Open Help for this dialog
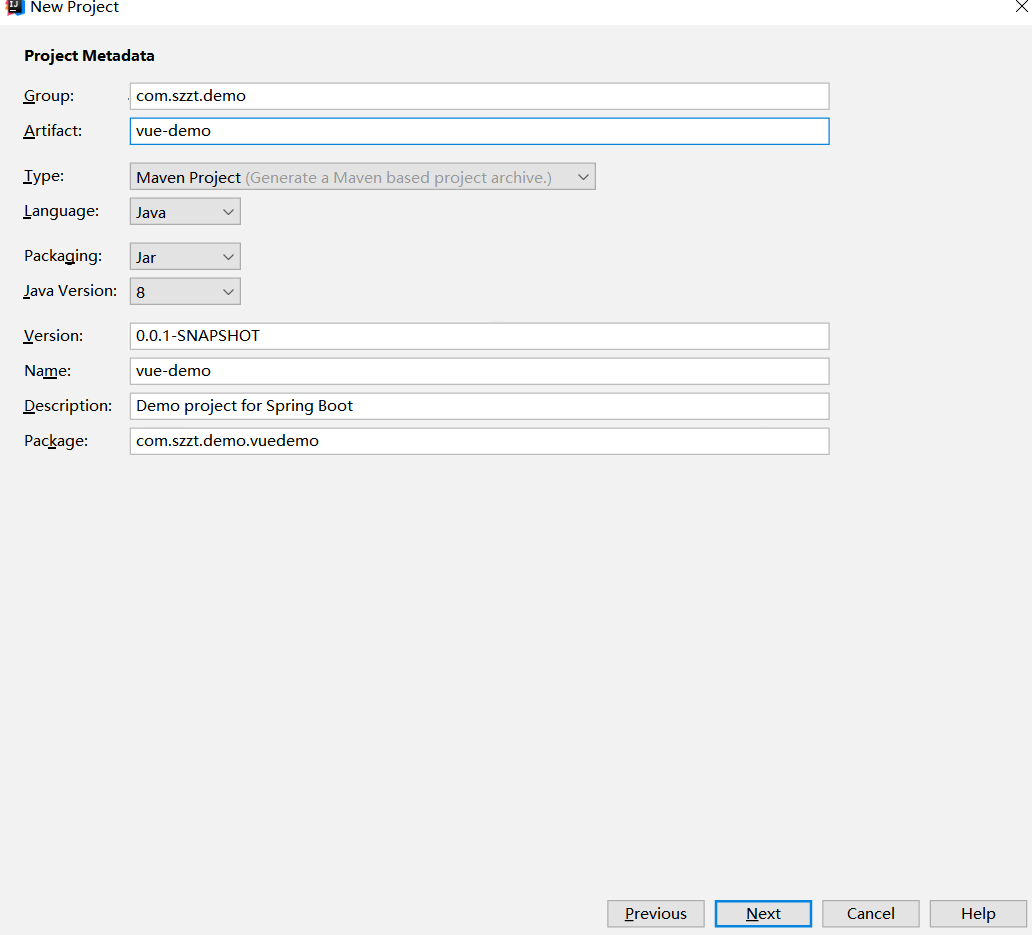 click(x=978, y=913)
